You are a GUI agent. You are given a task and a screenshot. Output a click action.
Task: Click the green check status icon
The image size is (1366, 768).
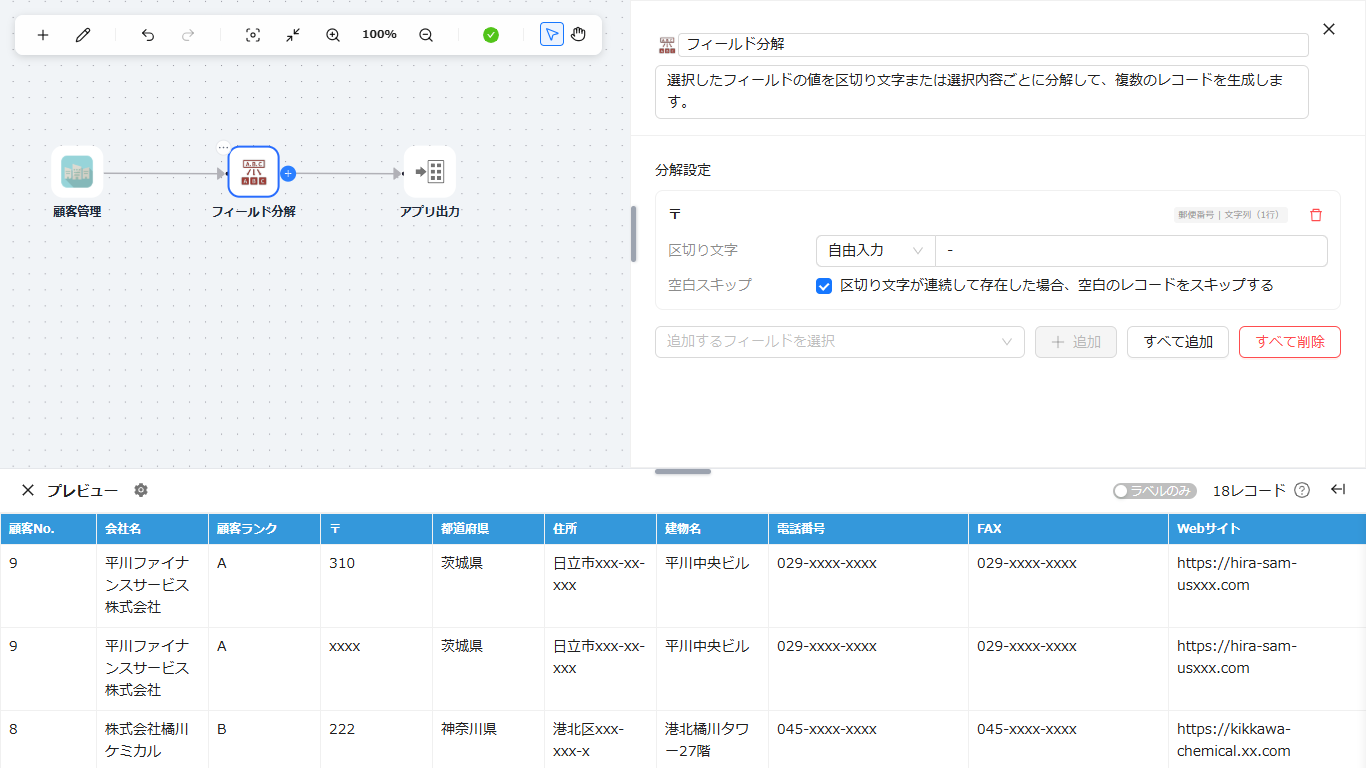pos(491,35)
